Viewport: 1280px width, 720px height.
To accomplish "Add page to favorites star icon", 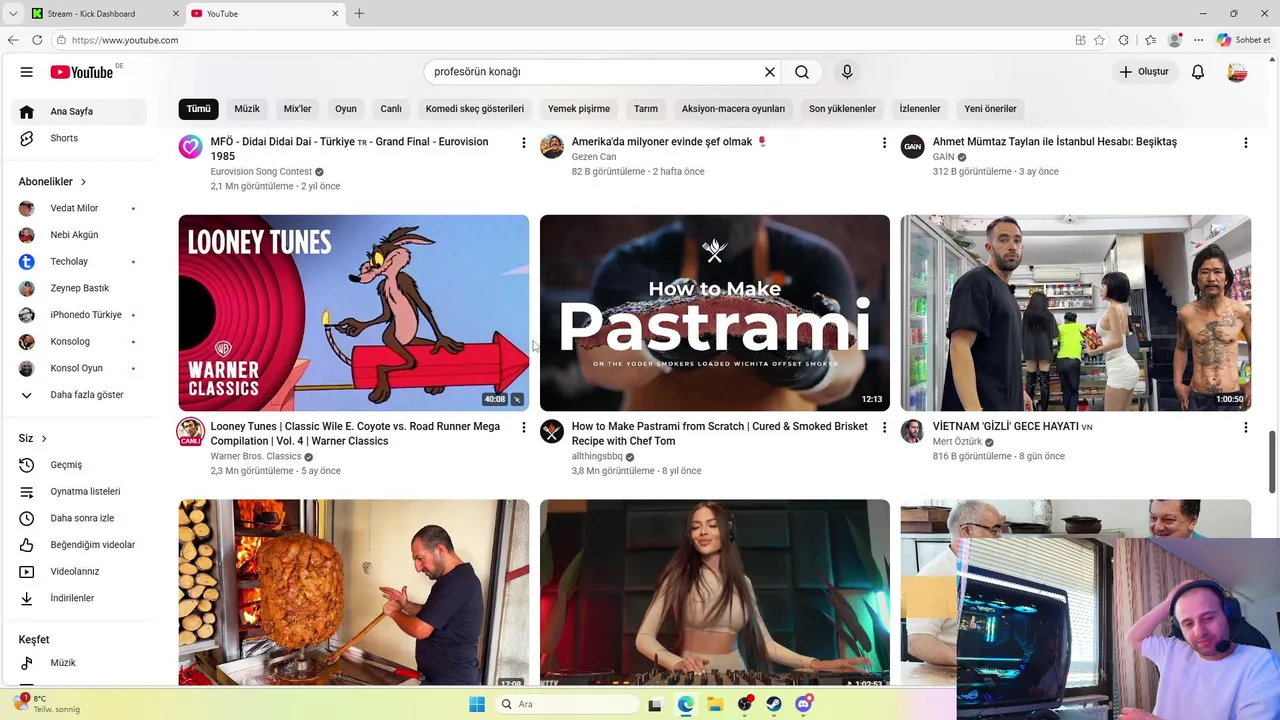I will [x=1099, y=40].
